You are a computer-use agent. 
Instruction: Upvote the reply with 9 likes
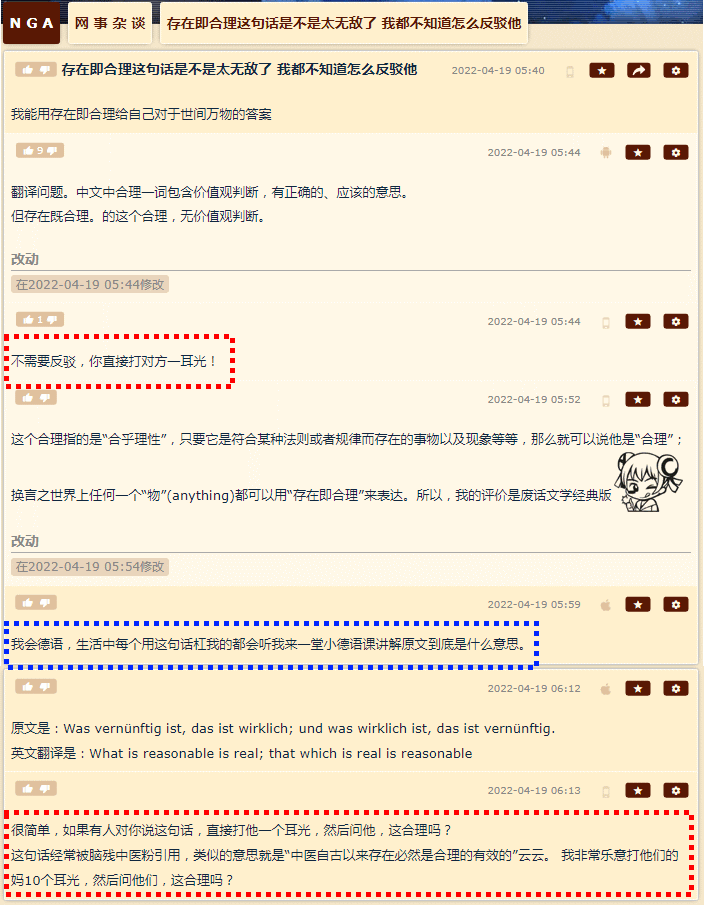(x=28, y=151)
